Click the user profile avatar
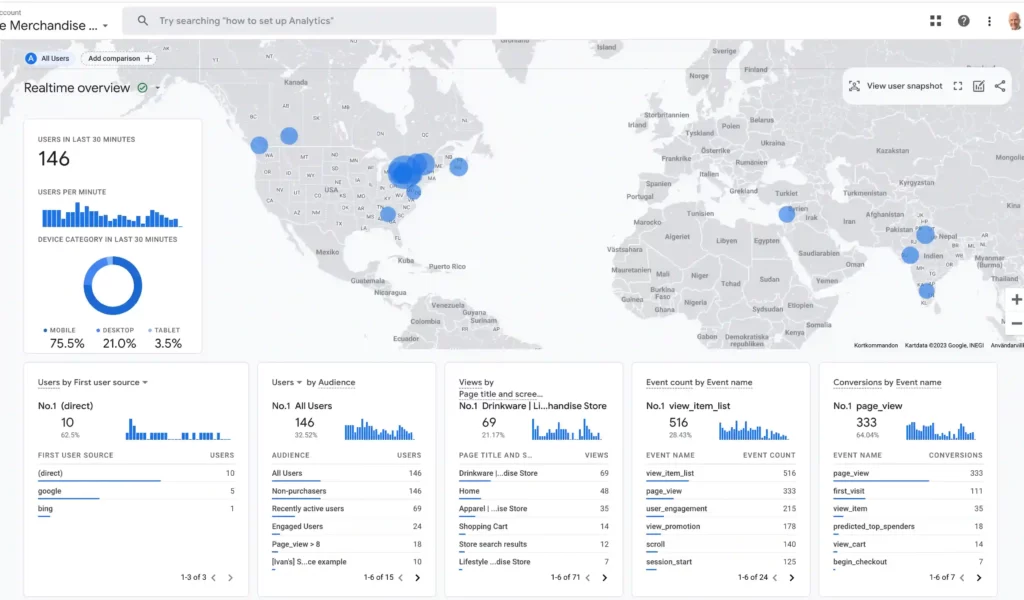The width and height of the screenshot is (1024, 600). coord(1014,21)
